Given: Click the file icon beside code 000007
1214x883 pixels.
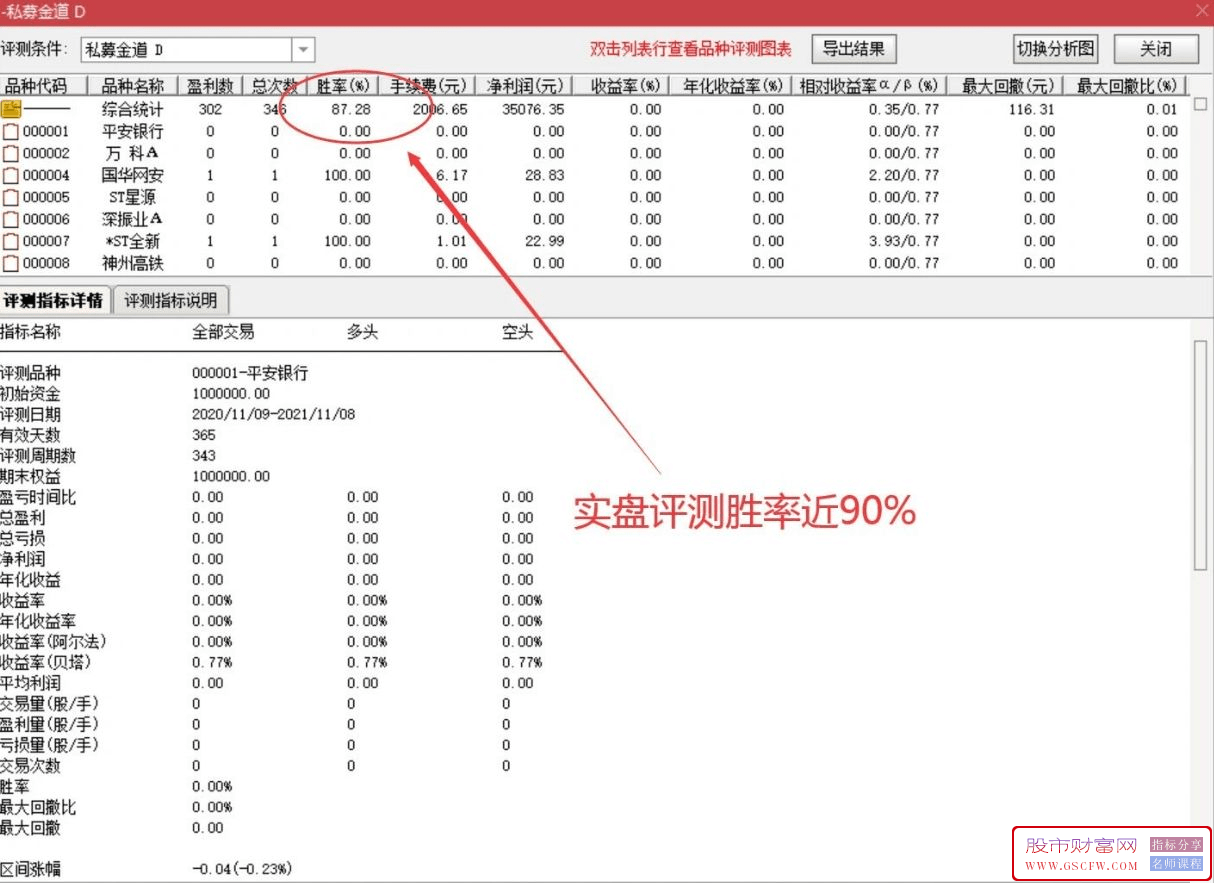Looking at the screenshot, I should [x=10, y=241].
